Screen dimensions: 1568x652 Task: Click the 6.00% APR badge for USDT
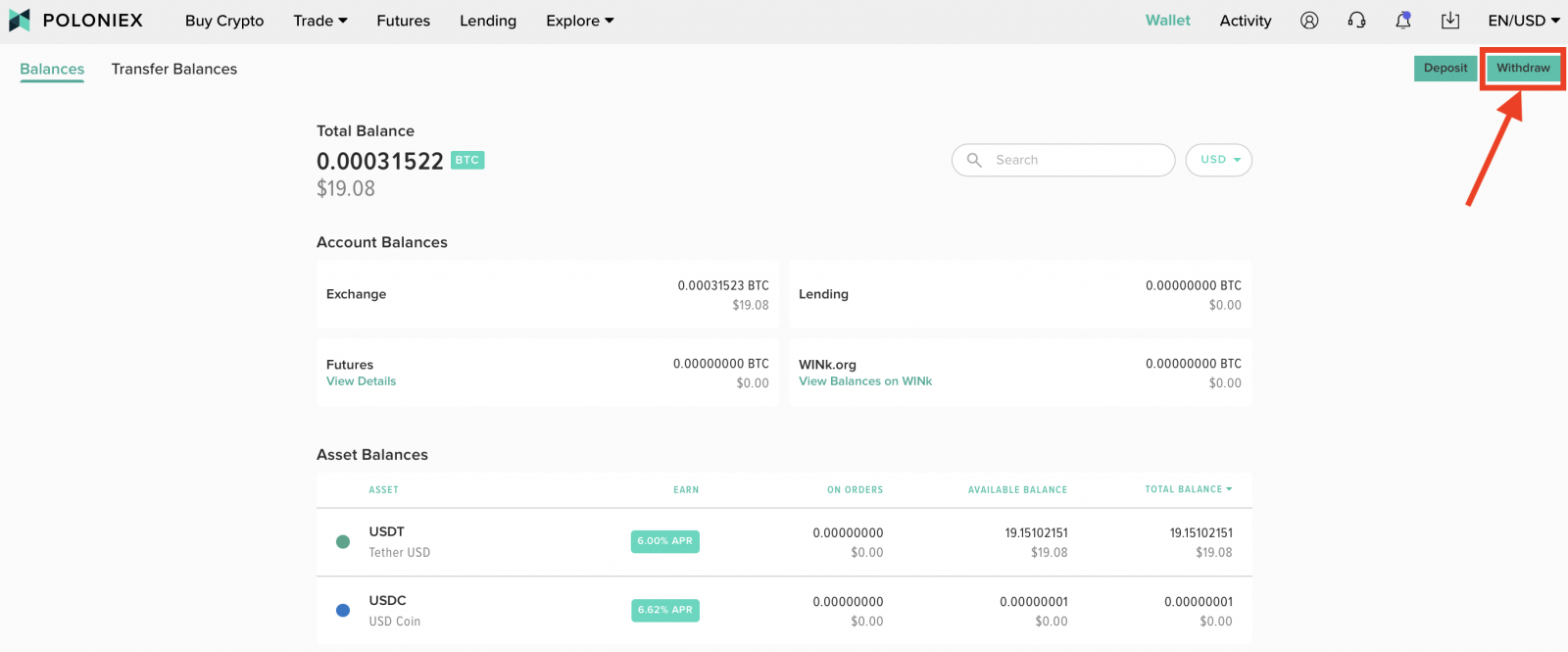(x=665, y=541)
